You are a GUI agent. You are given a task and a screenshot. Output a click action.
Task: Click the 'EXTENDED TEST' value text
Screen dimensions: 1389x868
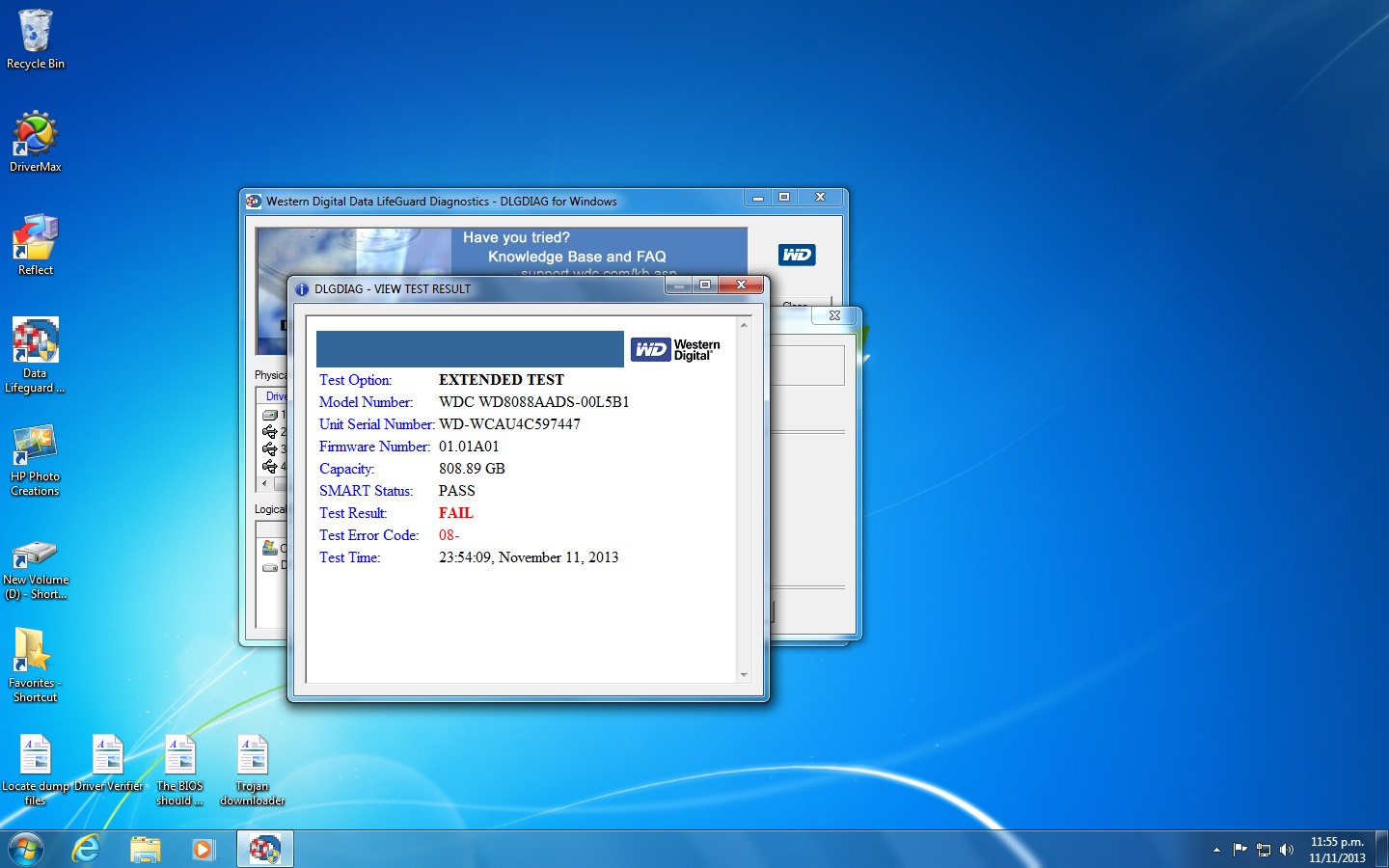tap(501, 380)
